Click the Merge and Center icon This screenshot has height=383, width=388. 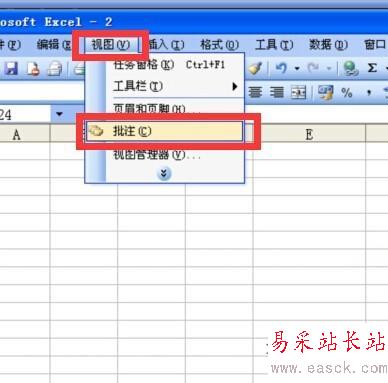click(299, 92)
